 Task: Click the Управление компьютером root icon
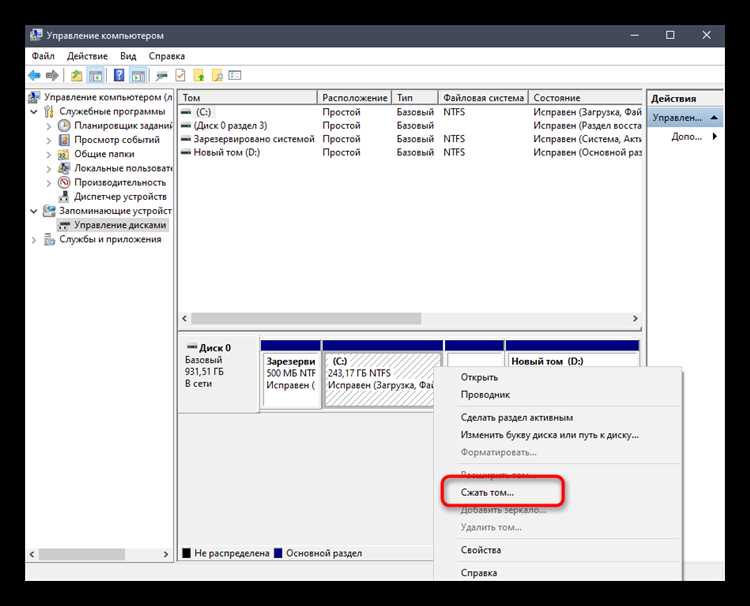click(x=34, y=97)
